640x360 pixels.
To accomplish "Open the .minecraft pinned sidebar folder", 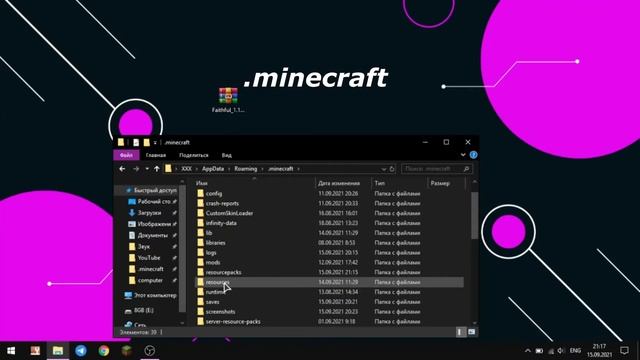I will pyautogui.click(x=150, y=269).
